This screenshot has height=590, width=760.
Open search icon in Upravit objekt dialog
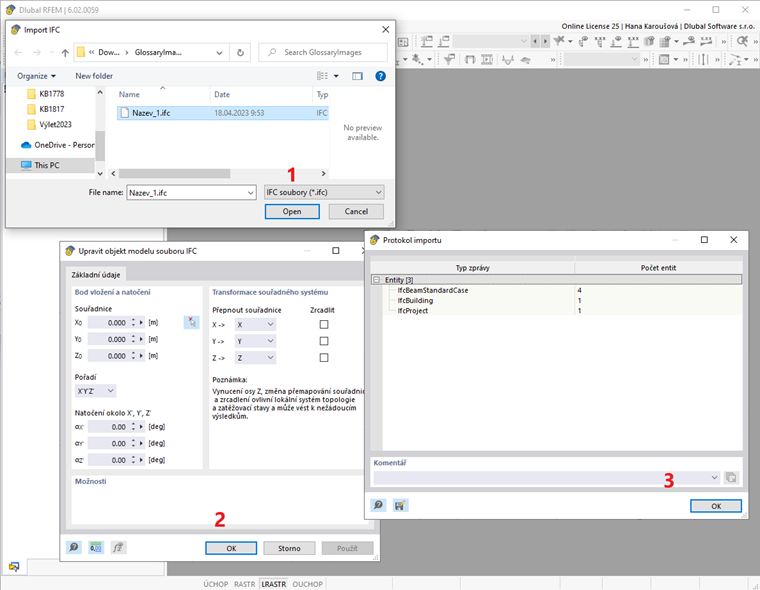(x=74, y=547)
